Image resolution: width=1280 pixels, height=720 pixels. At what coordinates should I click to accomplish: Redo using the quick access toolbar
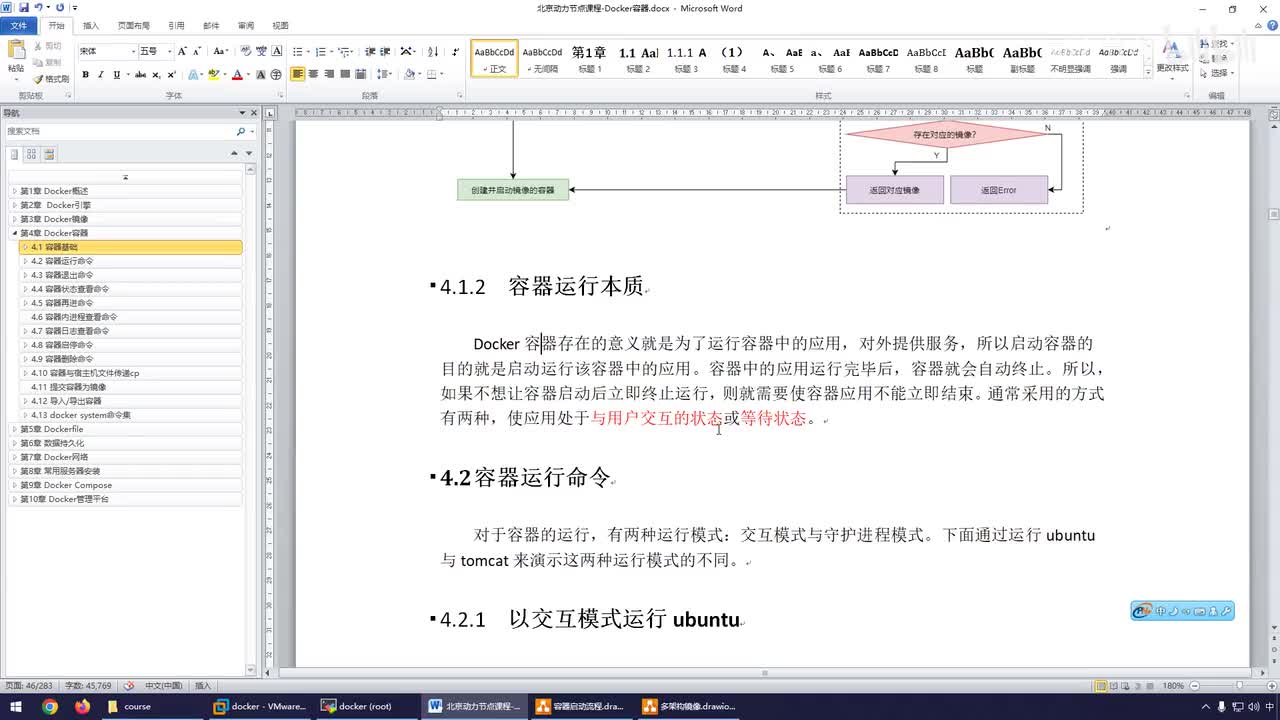tap(60, 7)
